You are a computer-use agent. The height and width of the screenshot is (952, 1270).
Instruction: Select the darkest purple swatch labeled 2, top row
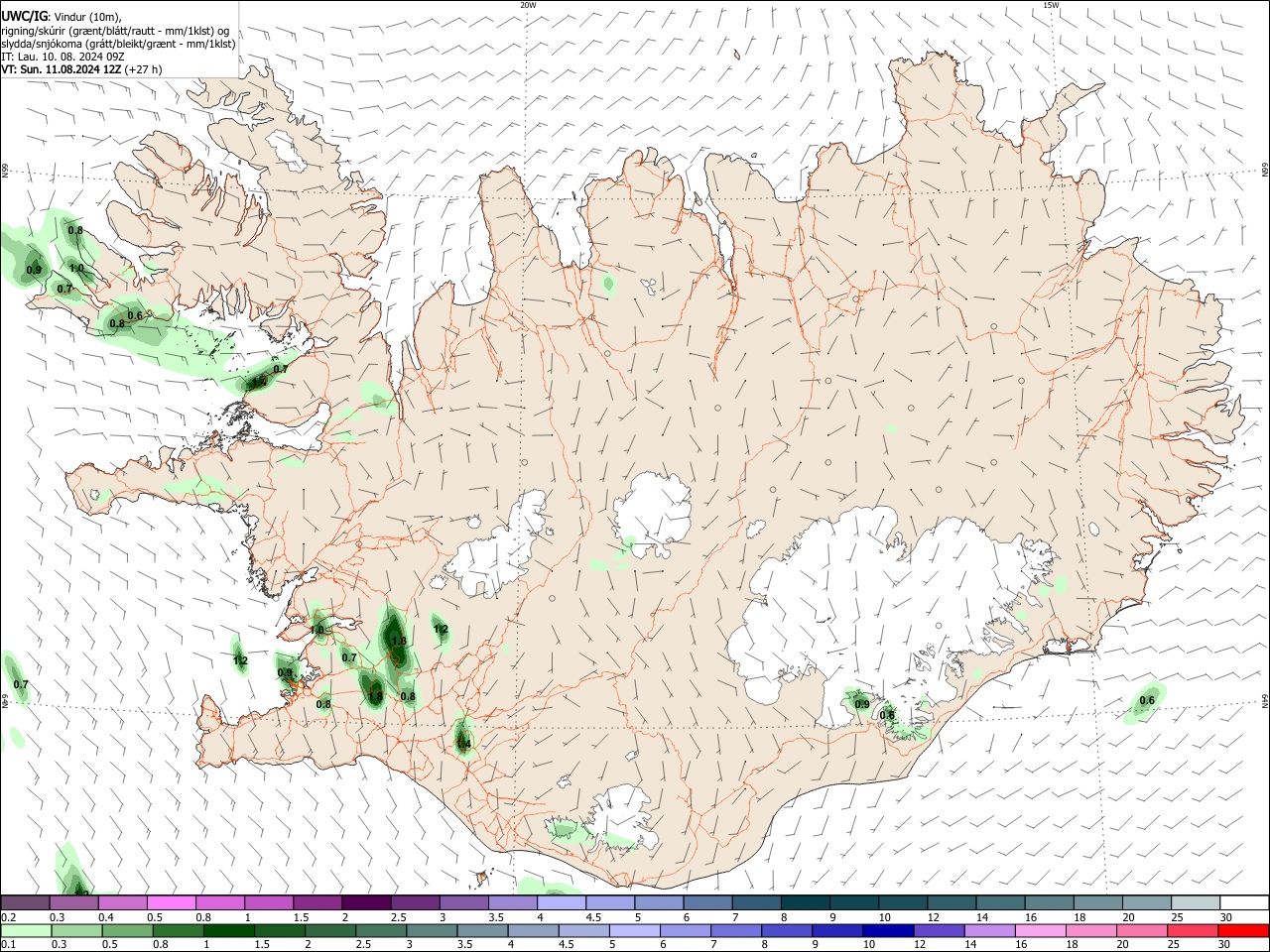[x=365, y=902]
